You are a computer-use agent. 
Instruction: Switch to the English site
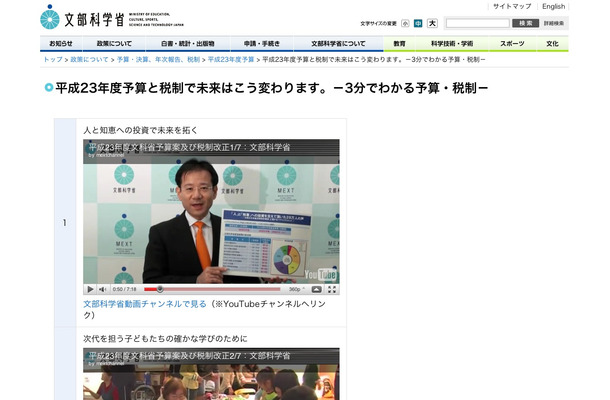point(553,6)
